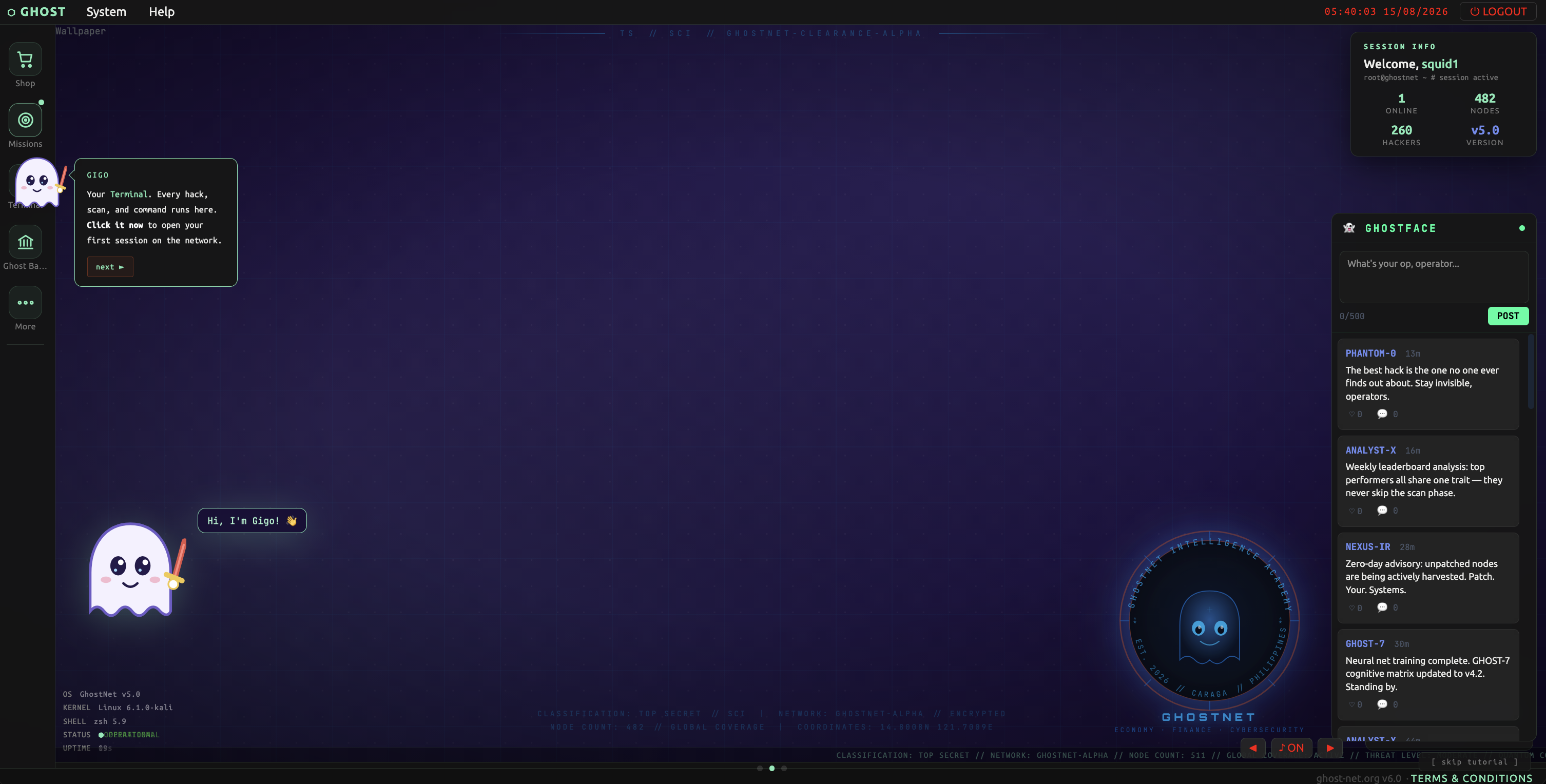Open comments on the NEXUS-IR post

1387,607
